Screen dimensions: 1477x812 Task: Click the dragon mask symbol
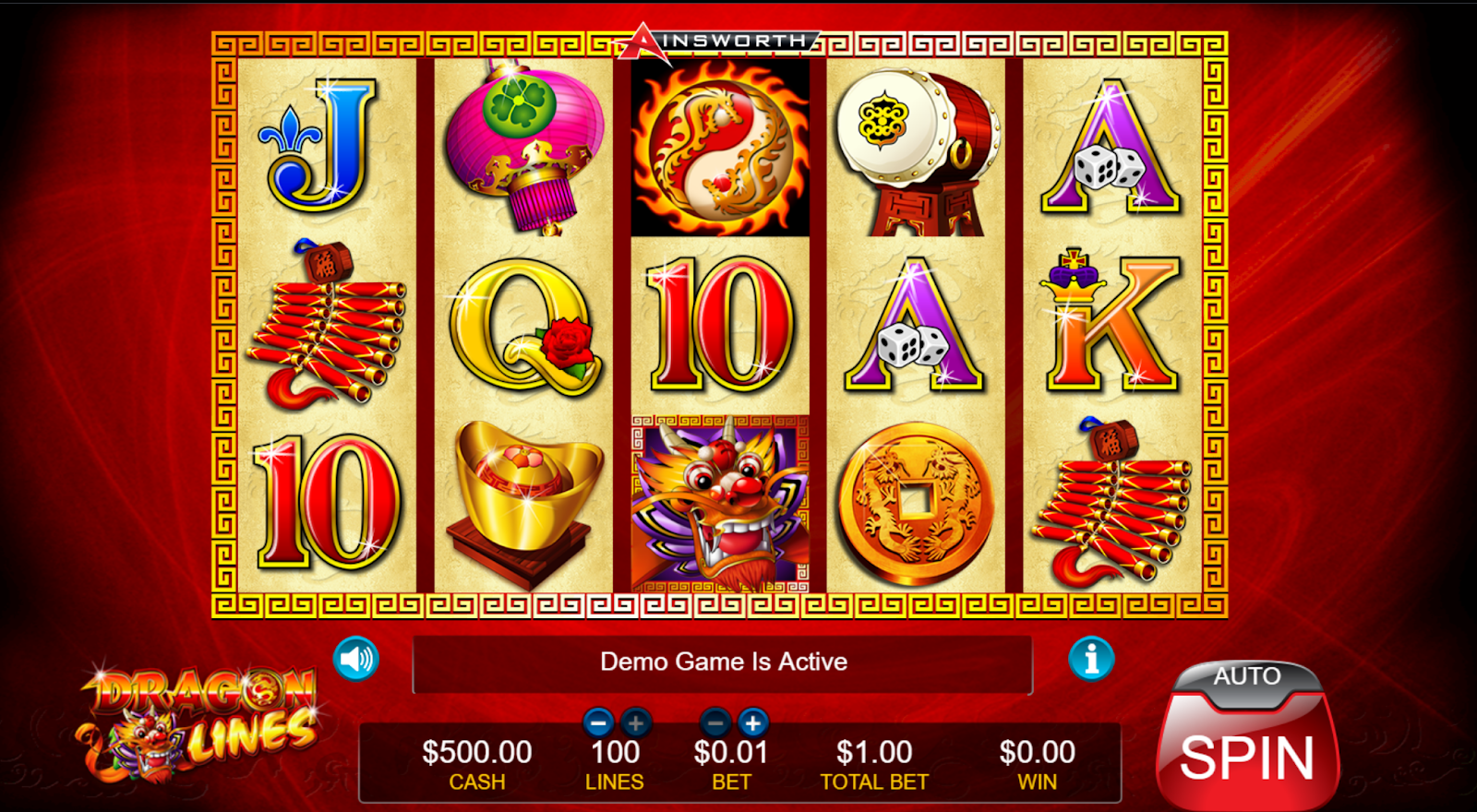[x=720, y=503]
